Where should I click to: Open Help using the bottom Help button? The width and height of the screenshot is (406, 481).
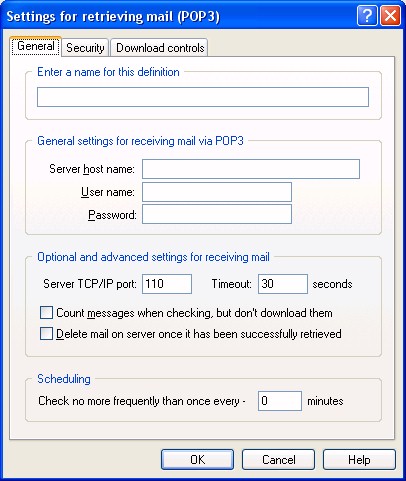tap(359, 460)
